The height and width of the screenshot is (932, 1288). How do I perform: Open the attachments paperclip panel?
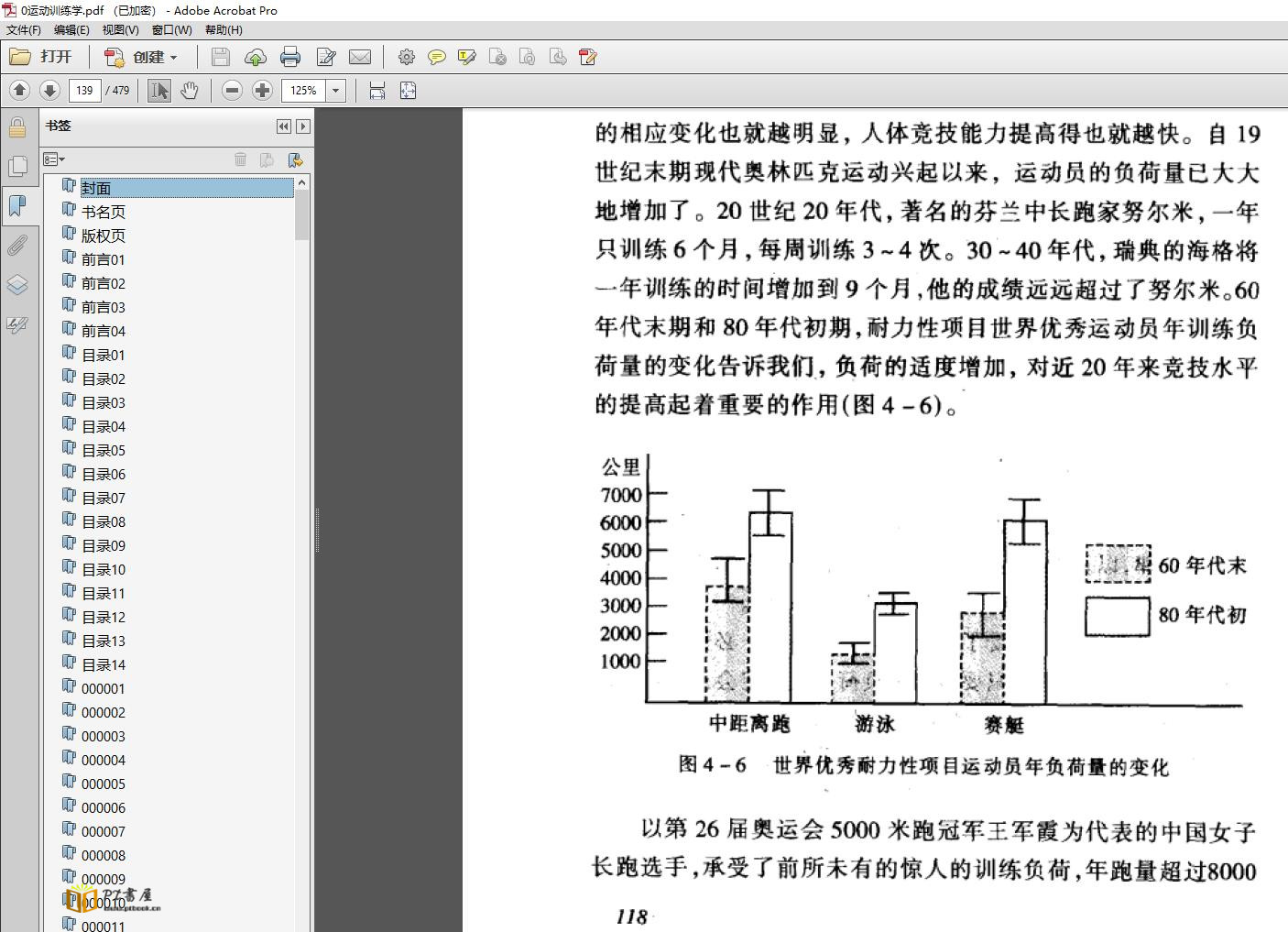[x=16, y=245]
